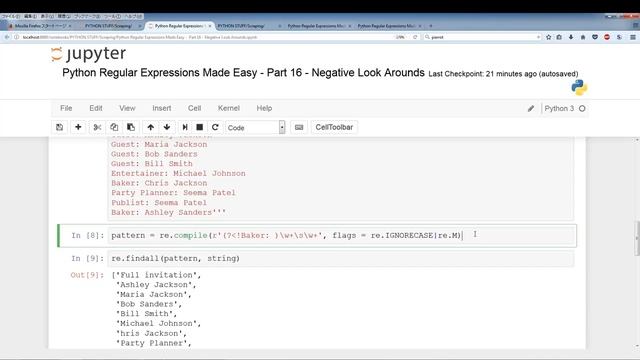Reload the page with the browser refresh icon
This screenshot has width=640, height=360.
415,37
